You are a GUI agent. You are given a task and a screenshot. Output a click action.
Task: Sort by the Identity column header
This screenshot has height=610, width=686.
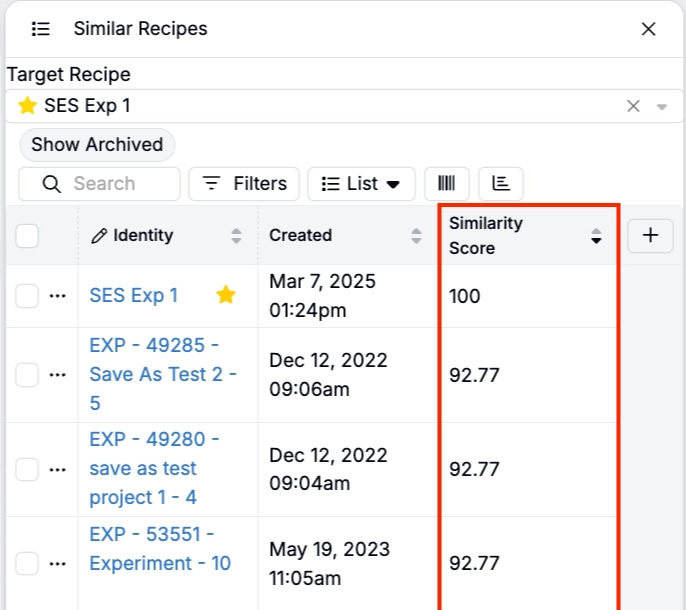tap(236, 236)
